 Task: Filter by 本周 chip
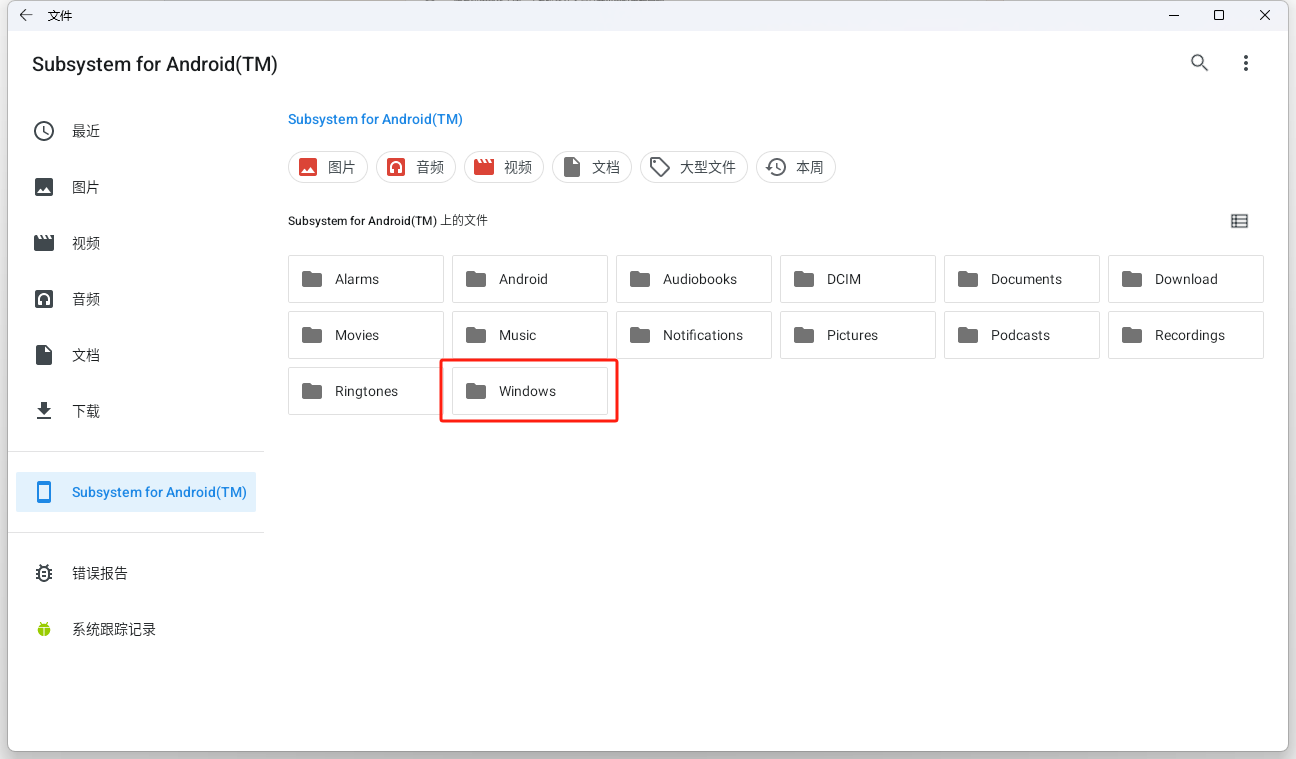[796, 167]
